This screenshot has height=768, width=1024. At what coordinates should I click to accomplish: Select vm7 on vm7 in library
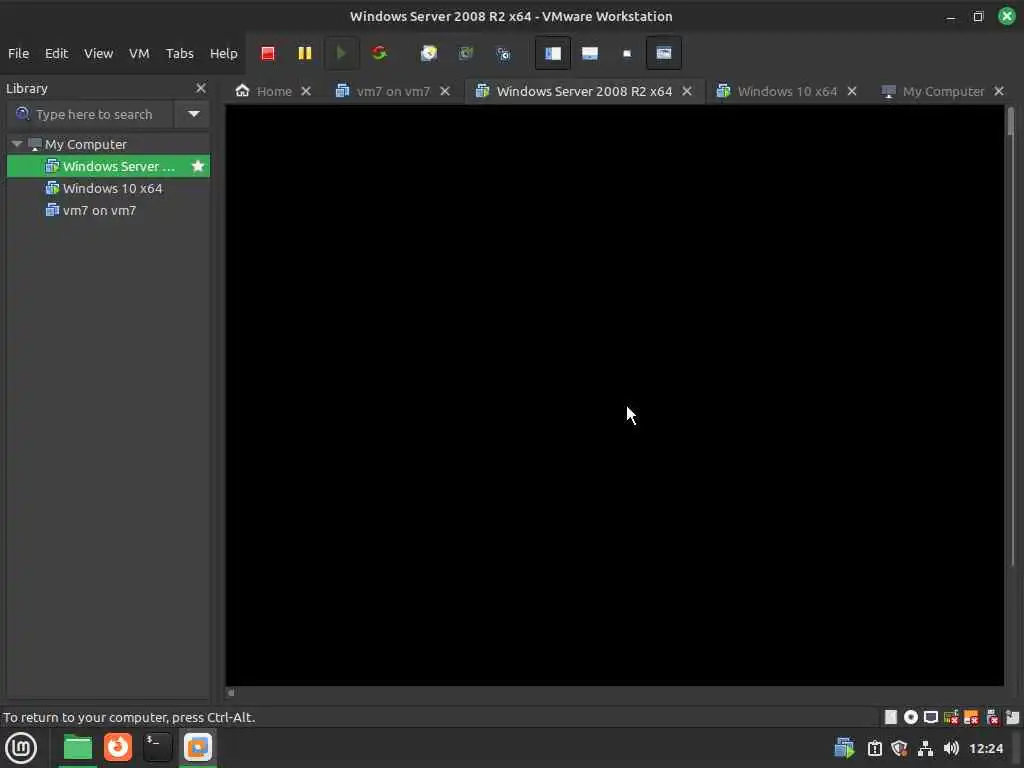click(x=108, y=210)
